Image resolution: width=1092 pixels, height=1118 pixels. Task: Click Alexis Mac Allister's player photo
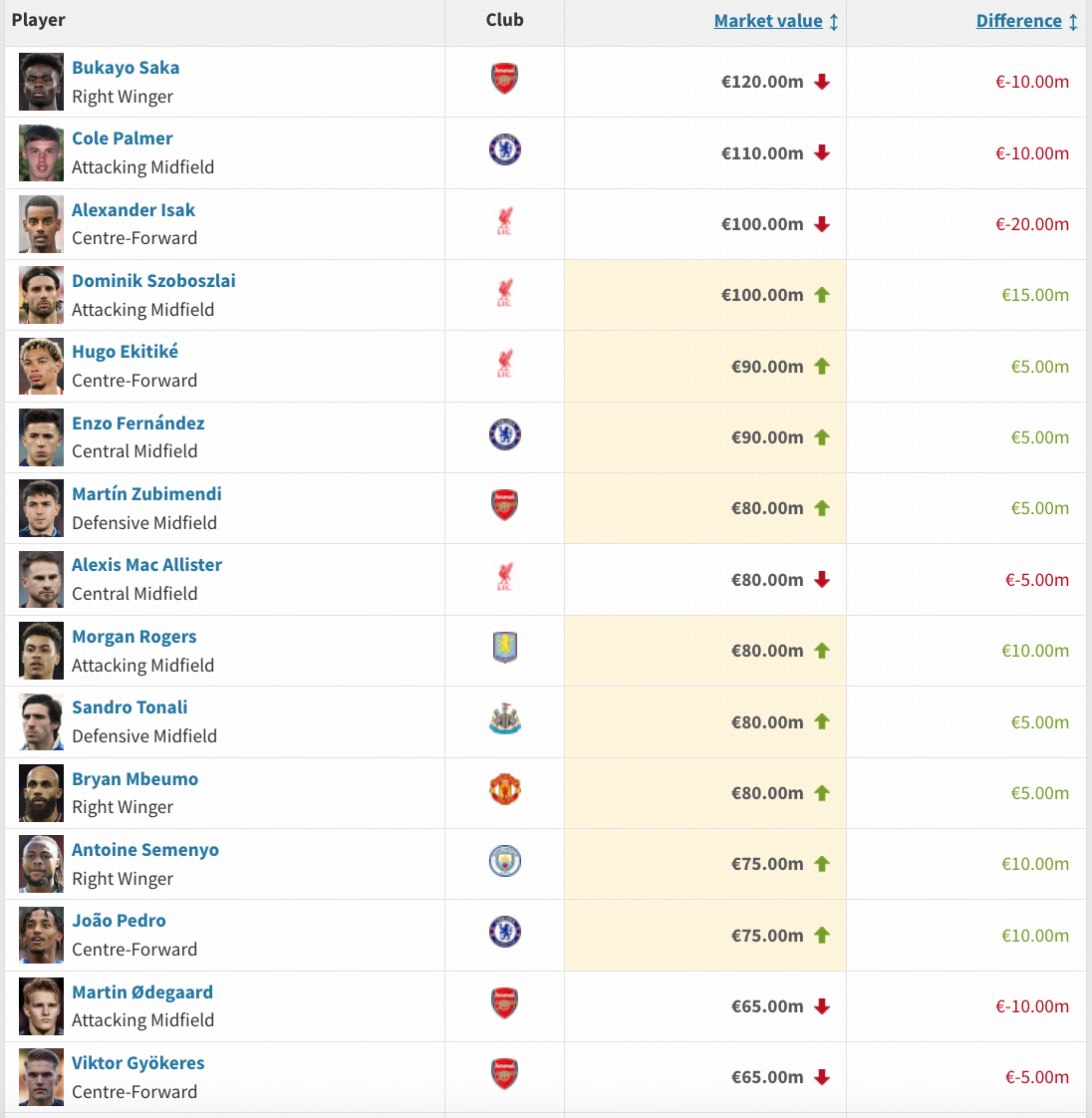point(41,580)
